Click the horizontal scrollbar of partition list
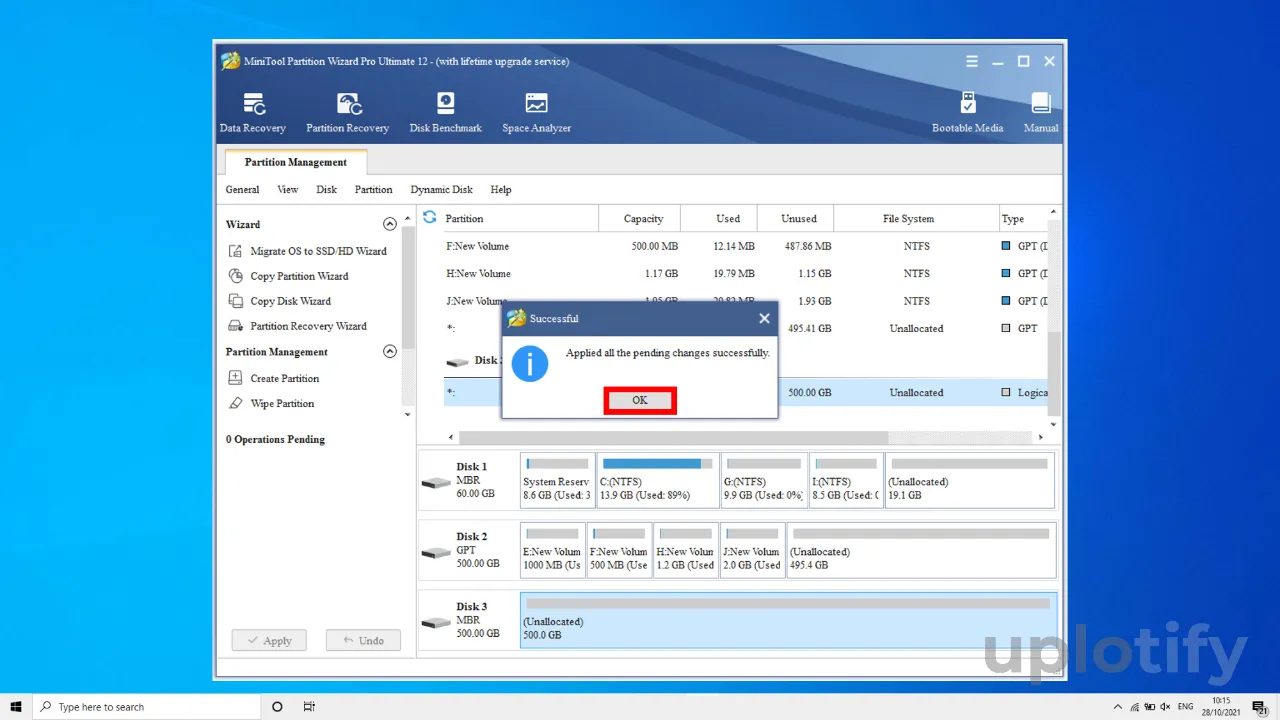The image size is (1280, 720). coord(673,437)
